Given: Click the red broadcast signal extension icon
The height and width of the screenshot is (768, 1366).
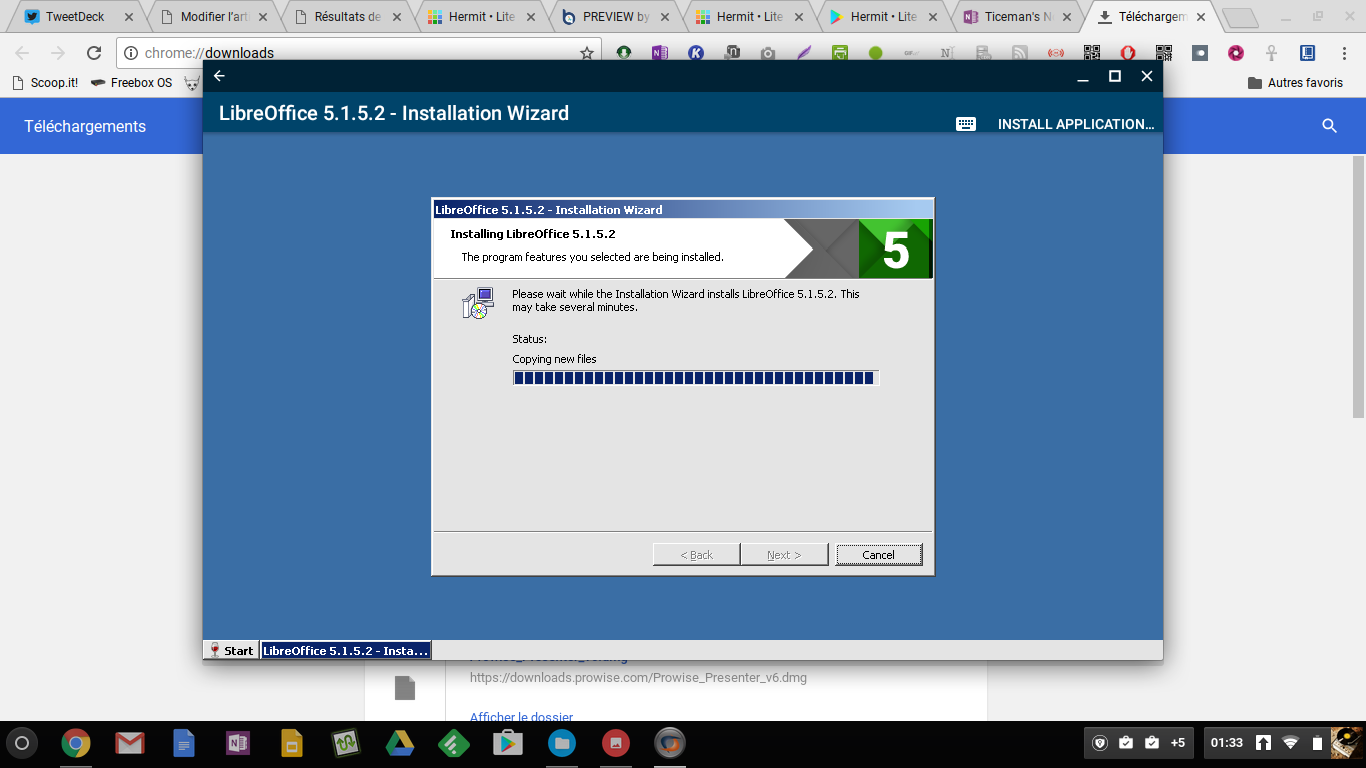Looking at the screenshot, I should pos(1056,53).
